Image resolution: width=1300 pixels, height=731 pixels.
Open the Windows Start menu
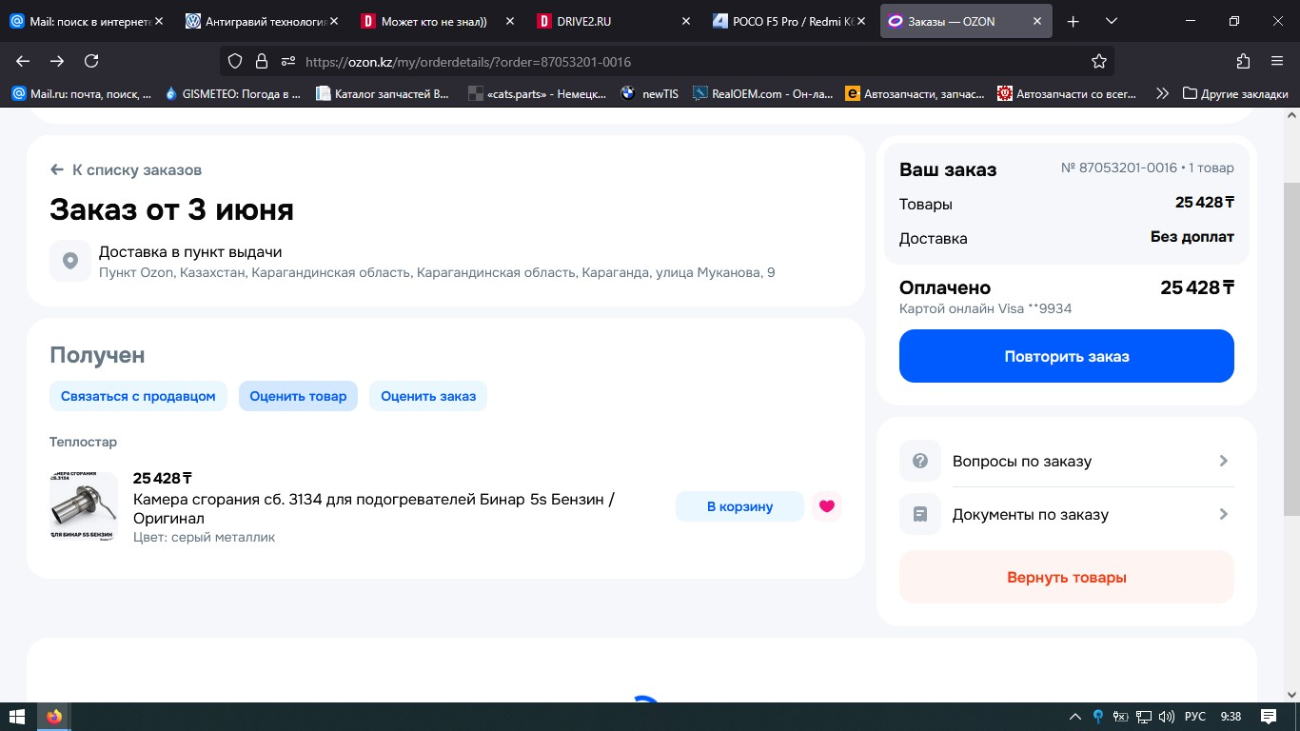(17, 717)
